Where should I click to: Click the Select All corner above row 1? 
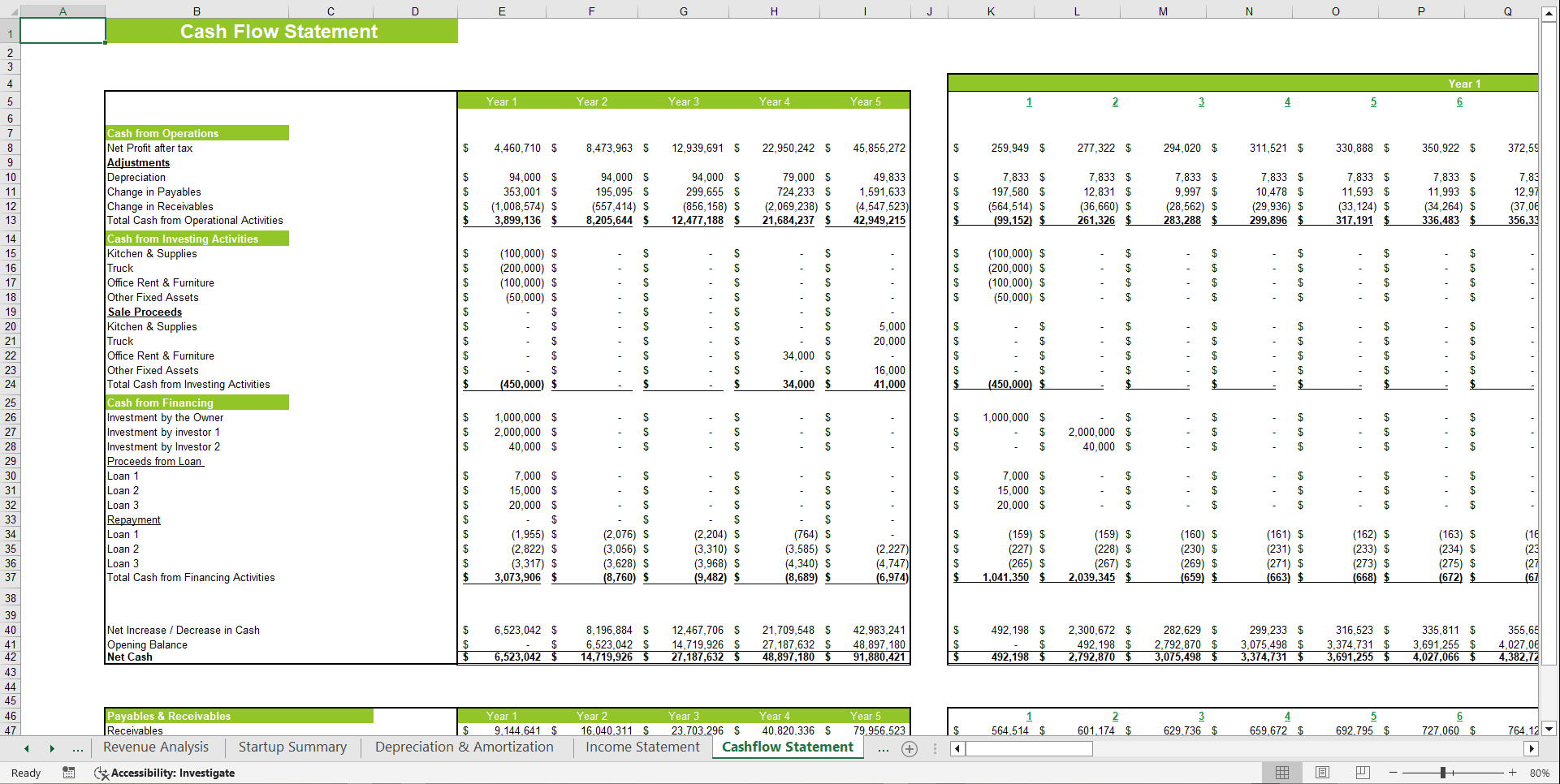[x=12, y=11]
